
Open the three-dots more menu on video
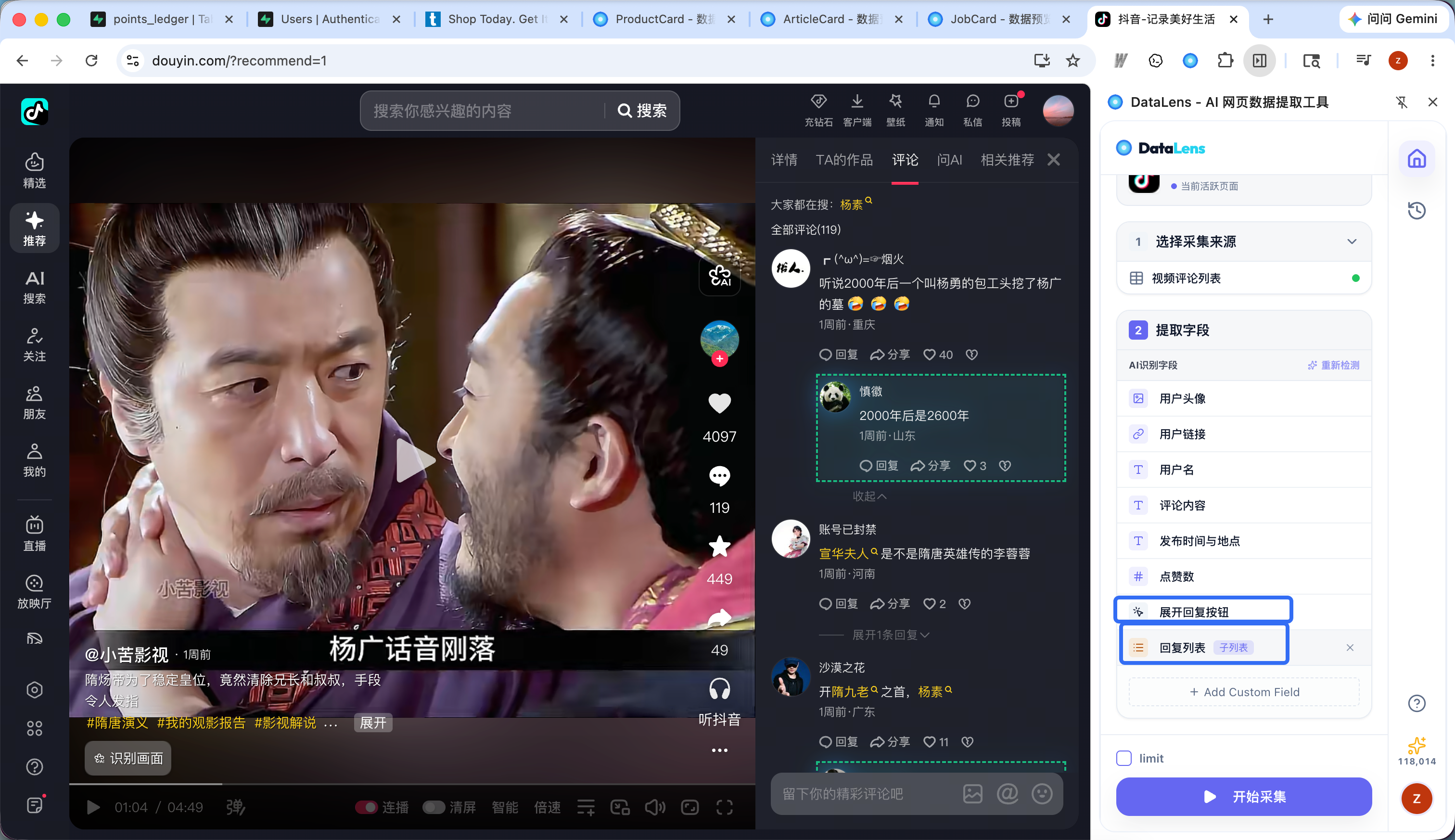click(x=719, y=751)
